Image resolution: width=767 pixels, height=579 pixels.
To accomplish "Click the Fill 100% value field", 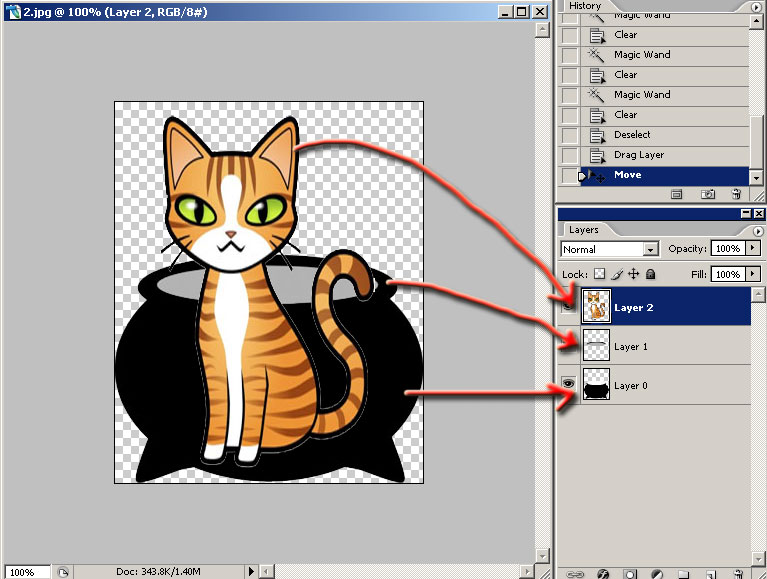I will click(x=728, y=274).
